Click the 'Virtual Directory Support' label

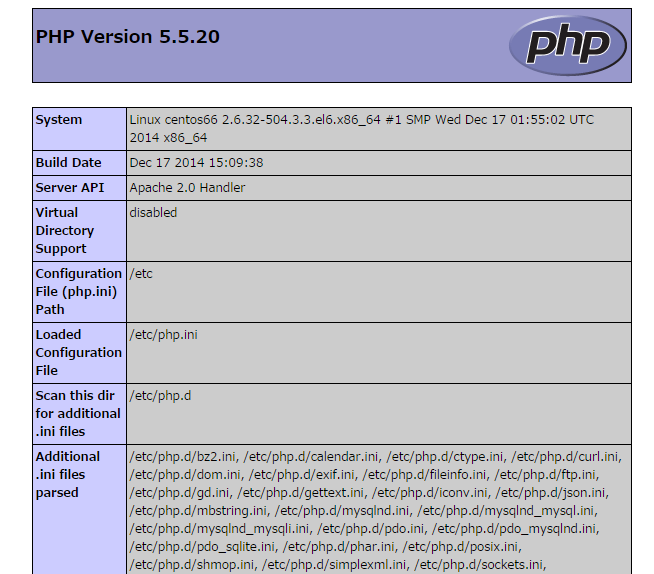tap(65, 231)
